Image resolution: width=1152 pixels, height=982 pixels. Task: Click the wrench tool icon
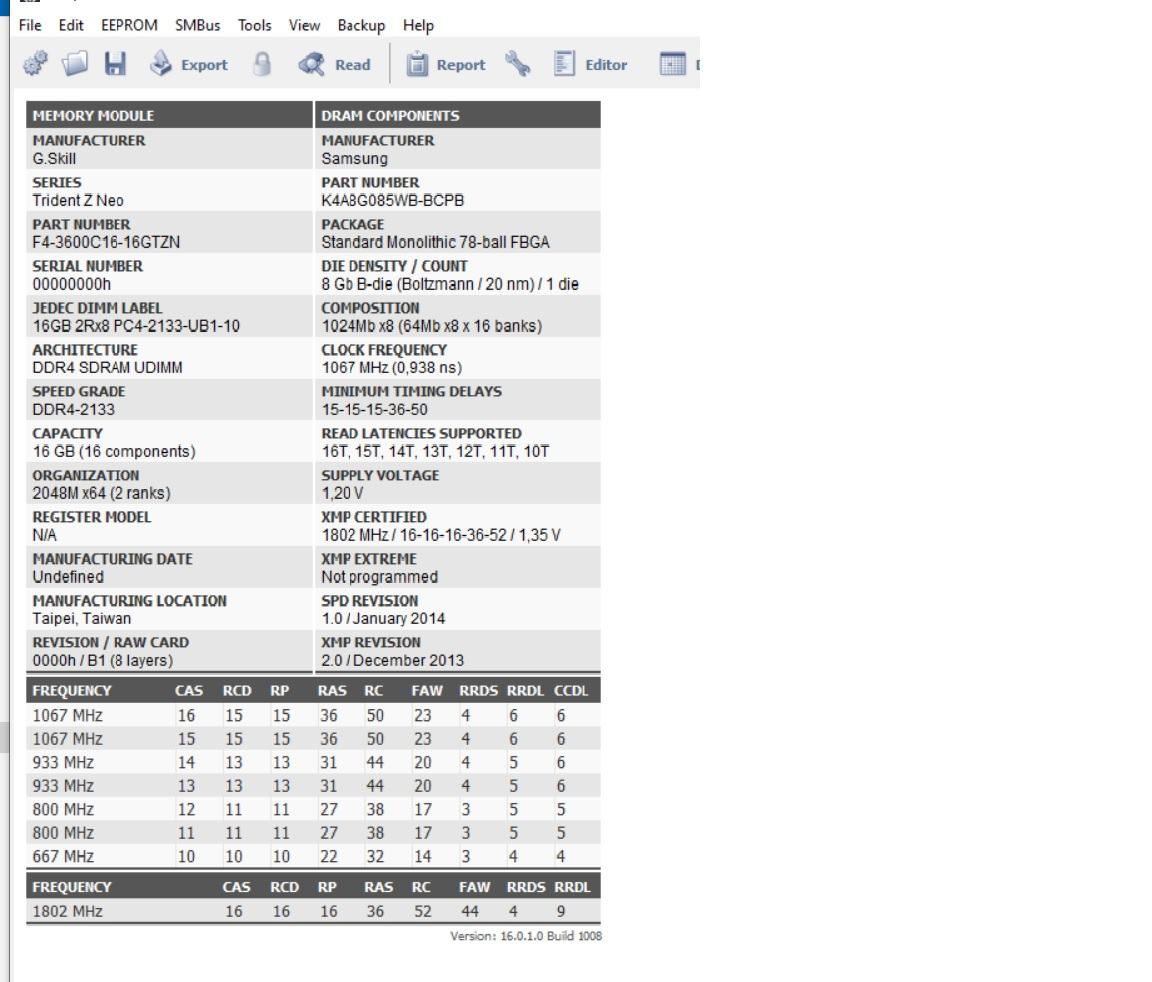tap(517, 64)
